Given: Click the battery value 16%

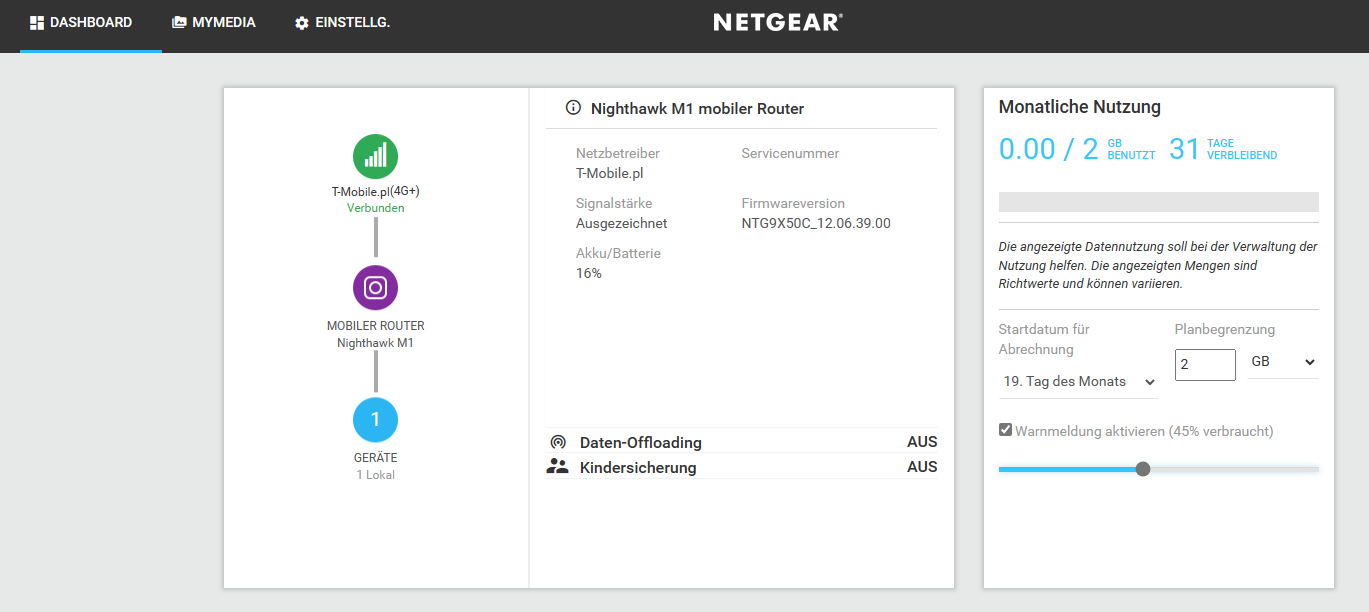Looking at the screenshot, I should [x=589, y=273].
